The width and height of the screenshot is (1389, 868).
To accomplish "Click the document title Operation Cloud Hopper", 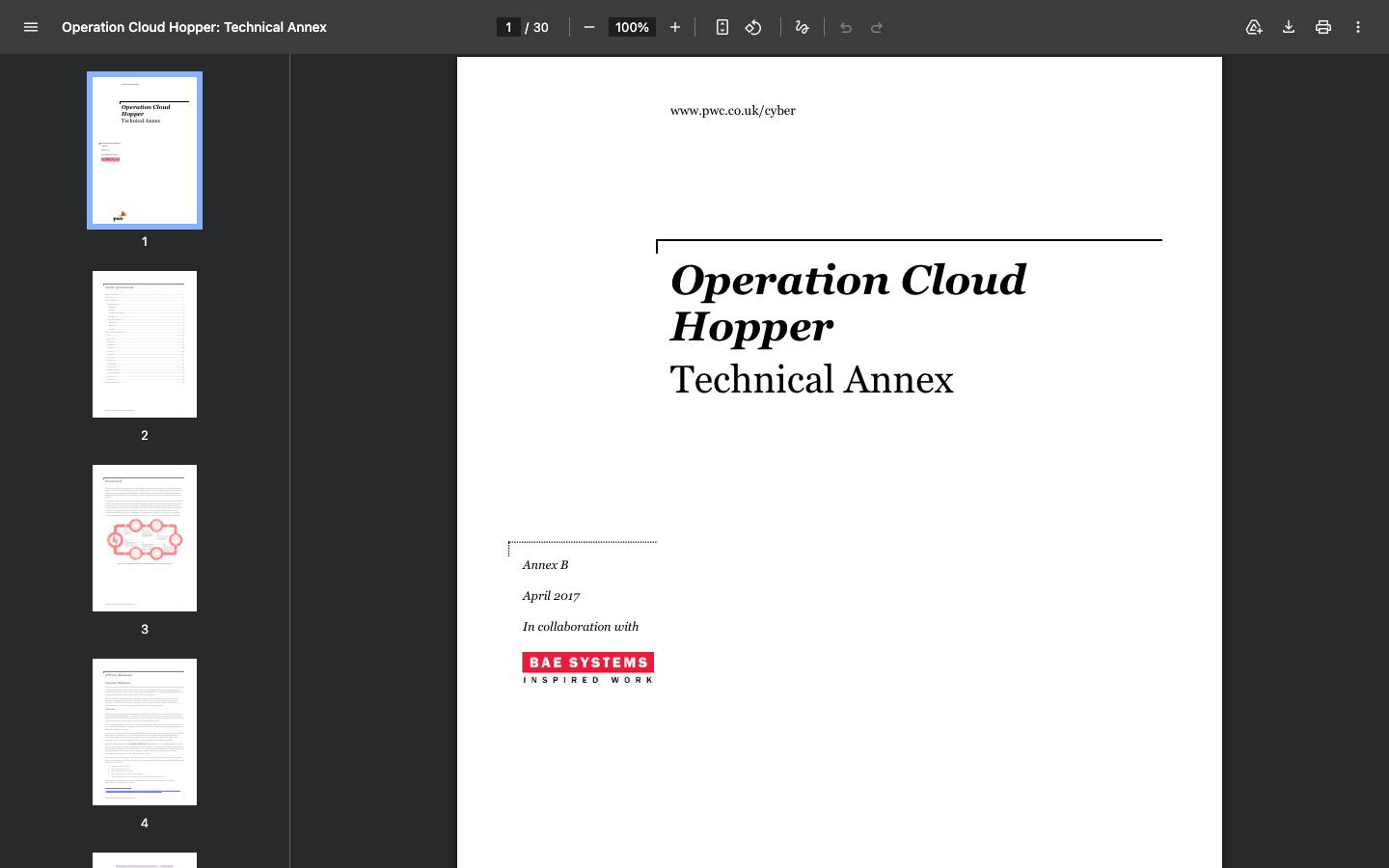I will click(x=194, y=27).
